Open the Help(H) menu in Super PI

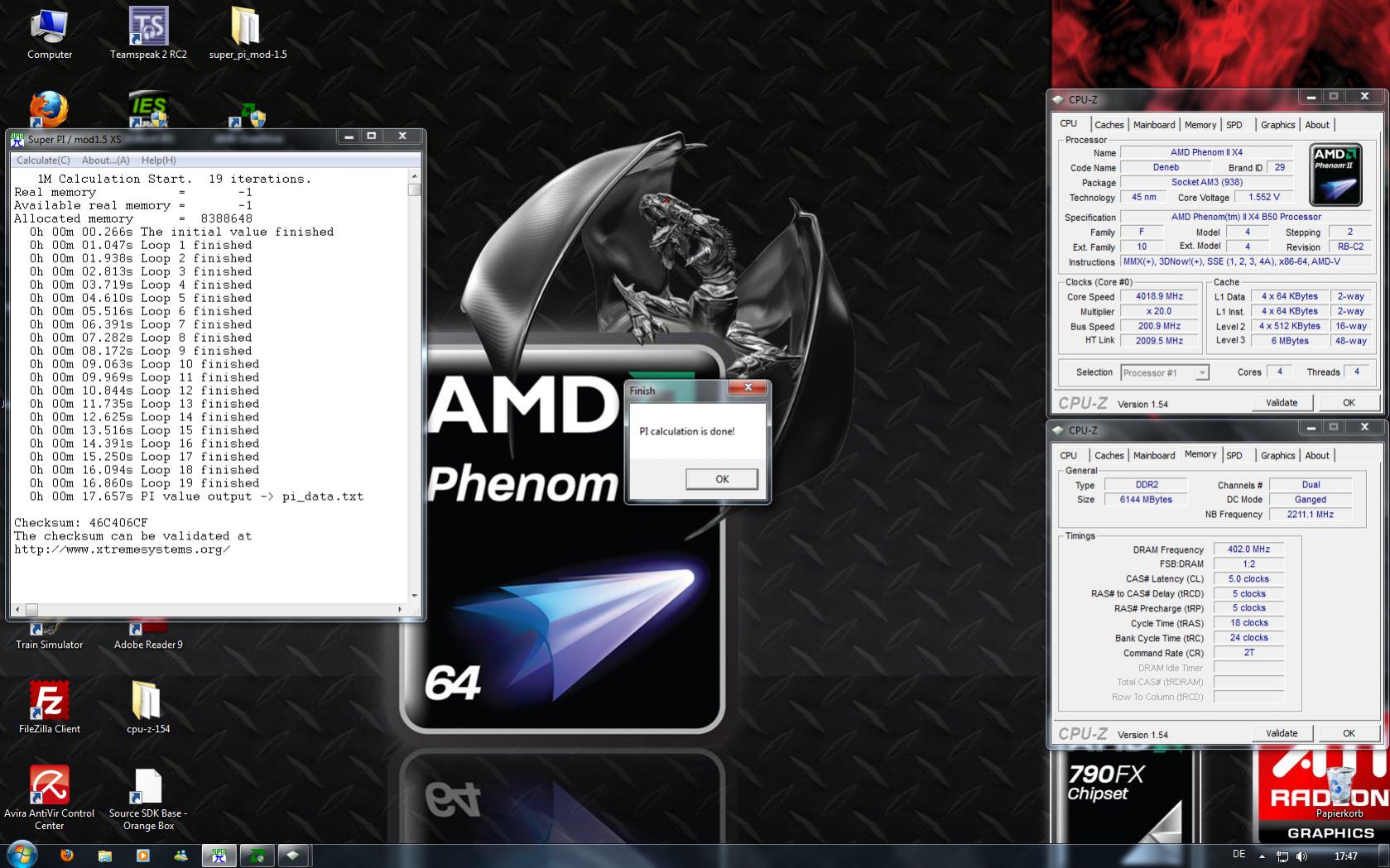[x=158, y=161]
